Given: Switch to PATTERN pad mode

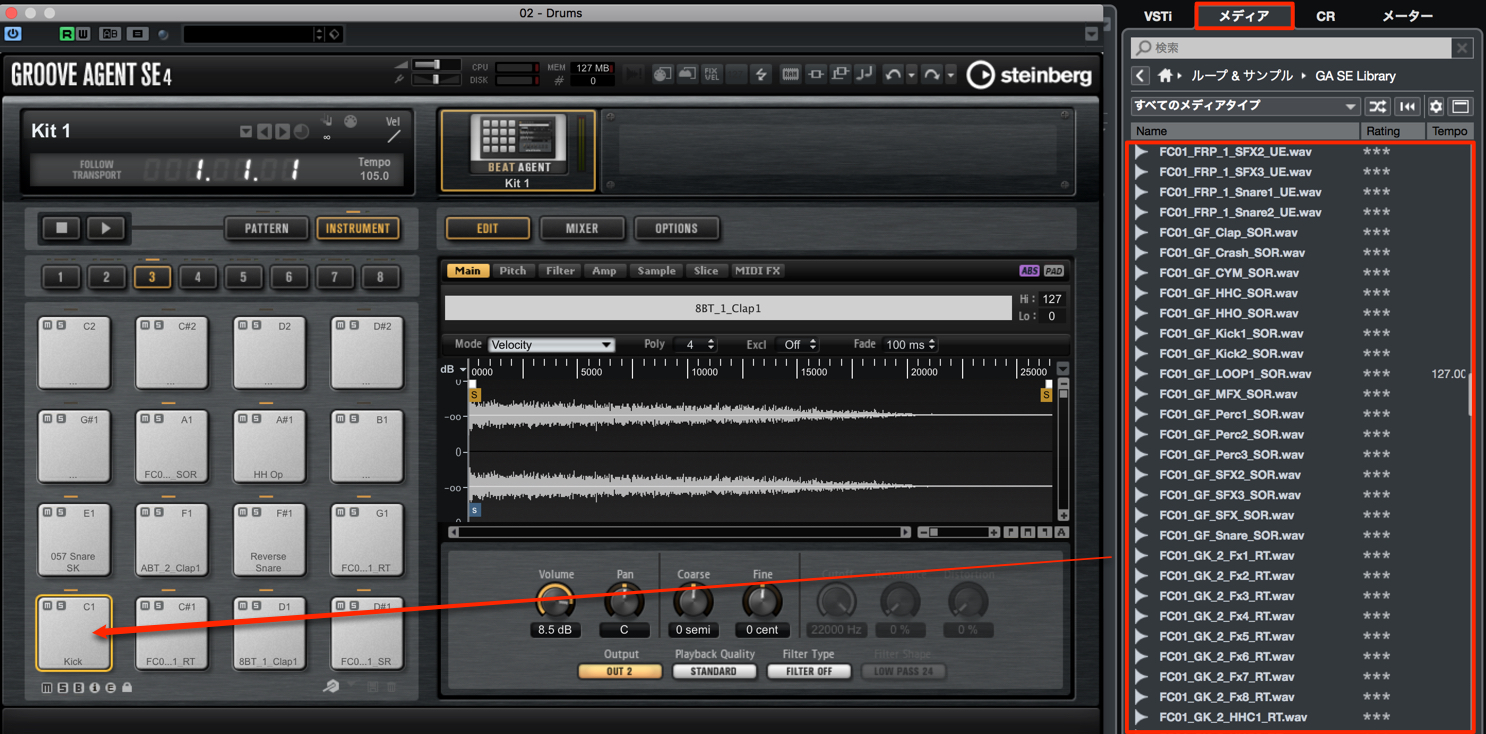Looking at the screenshot, I should point(266,228).
